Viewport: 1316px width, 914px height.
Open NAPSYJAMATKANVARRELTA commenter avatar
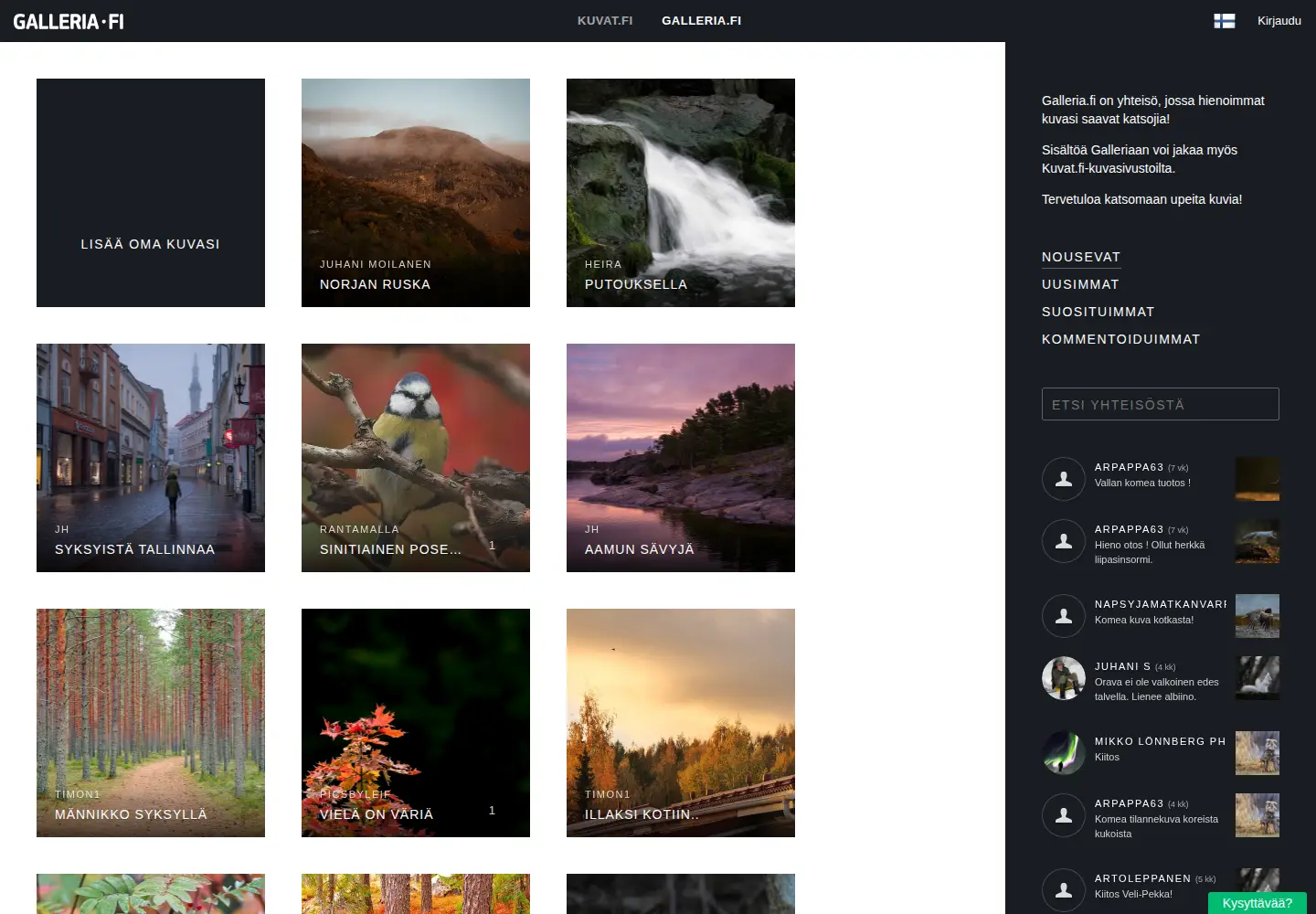click(1064, 616)
